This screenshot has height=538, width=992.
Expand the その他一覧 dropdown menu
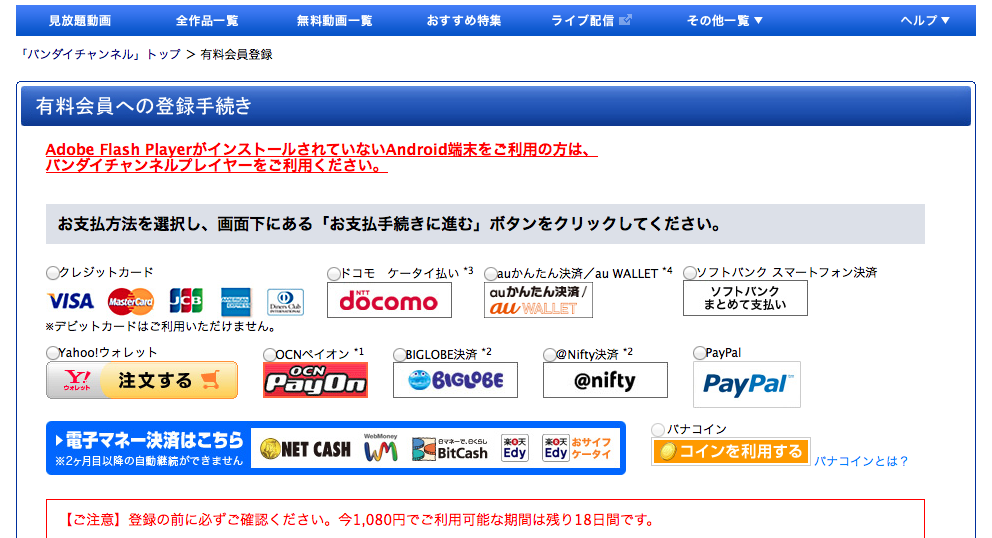[x=725, y=20]
